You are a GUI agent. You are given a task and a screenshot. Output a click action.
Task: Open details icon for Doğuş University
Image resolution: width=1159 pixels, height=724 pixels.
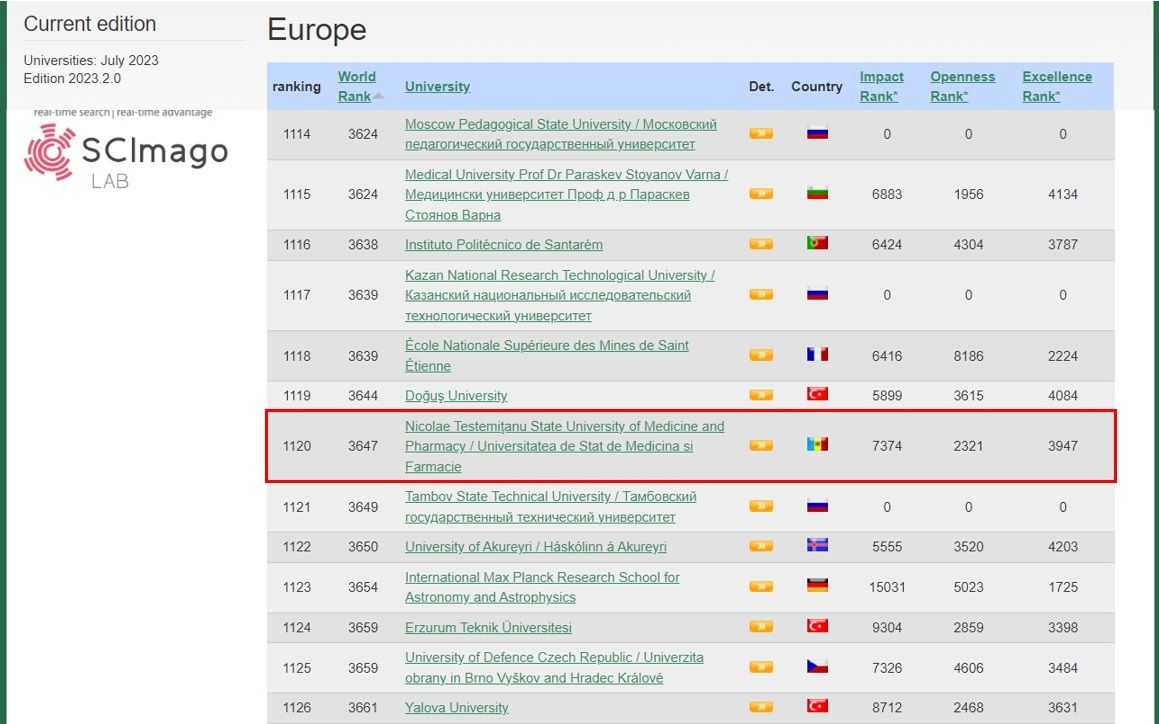pyautogui.click(x=761, y=395)
